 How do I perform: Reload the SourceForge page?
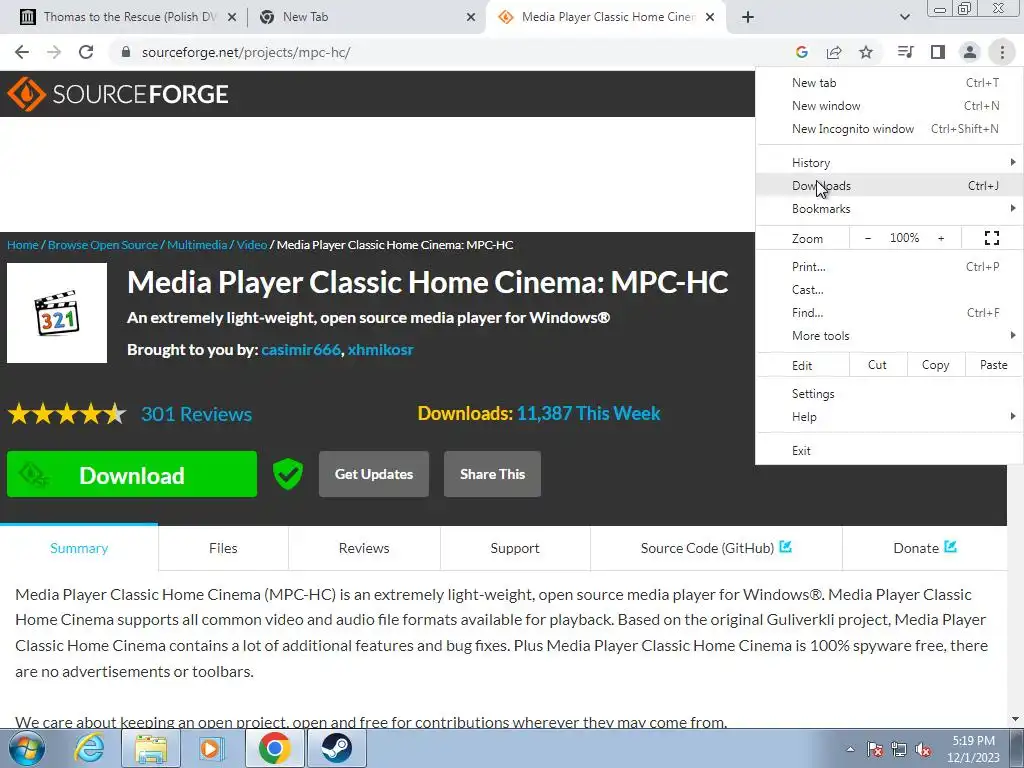[86, 52]
